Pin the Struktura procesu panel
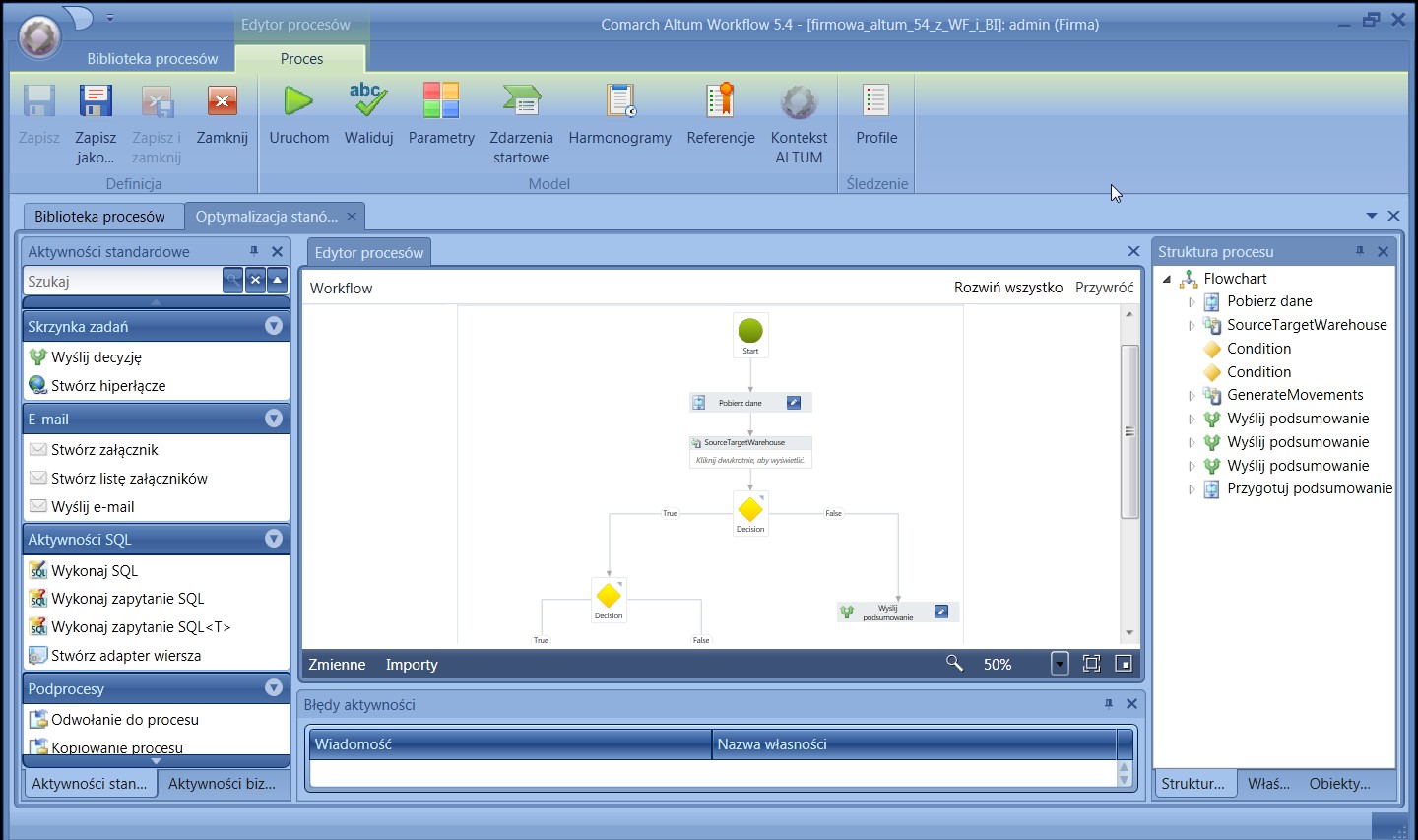The width and height of the screenshot is (1418, 840). (x=1360, y=251)
